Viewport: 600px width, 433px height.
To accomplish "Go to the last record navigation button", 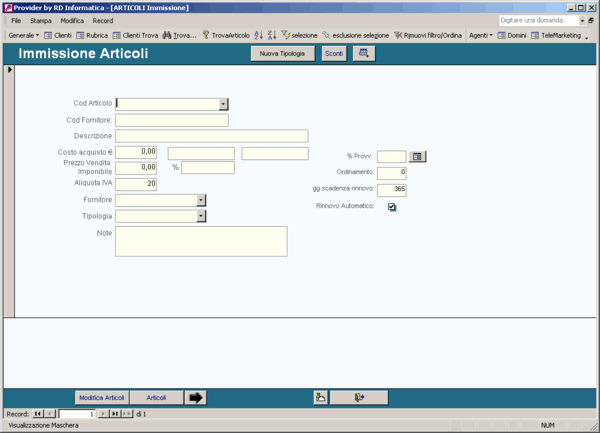I will click(x=115, y=414).
